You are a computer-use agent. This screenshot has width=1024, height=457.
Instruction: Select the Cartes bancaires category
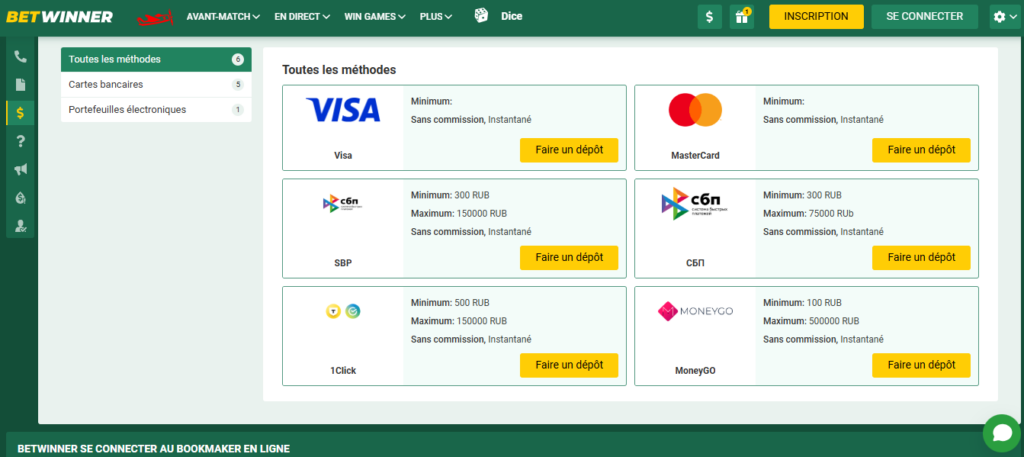[x=156, y=84]
